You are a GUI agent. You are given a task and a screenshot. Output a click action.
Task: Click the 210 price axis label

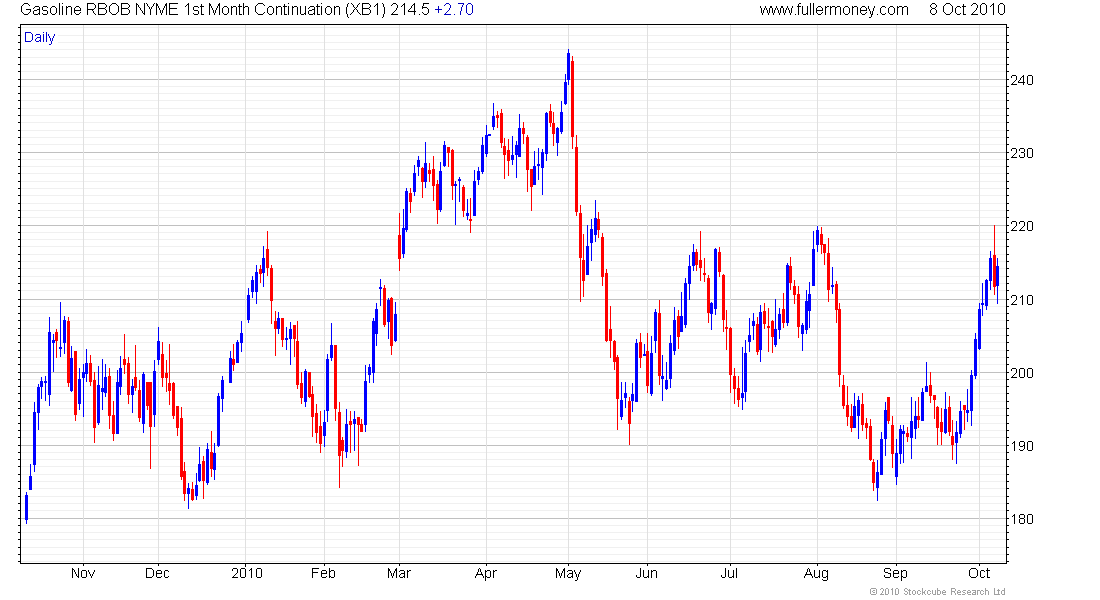[x=1021, y=300]
